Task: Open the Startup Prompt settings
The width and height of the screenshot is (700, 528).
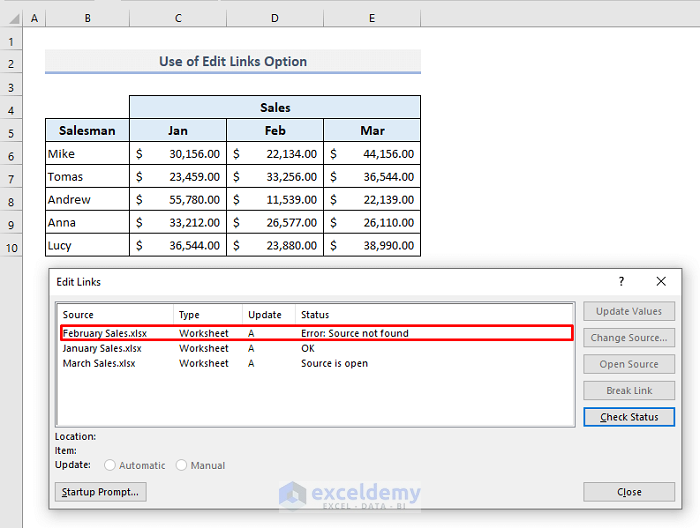Action: (x=100, y=492)
